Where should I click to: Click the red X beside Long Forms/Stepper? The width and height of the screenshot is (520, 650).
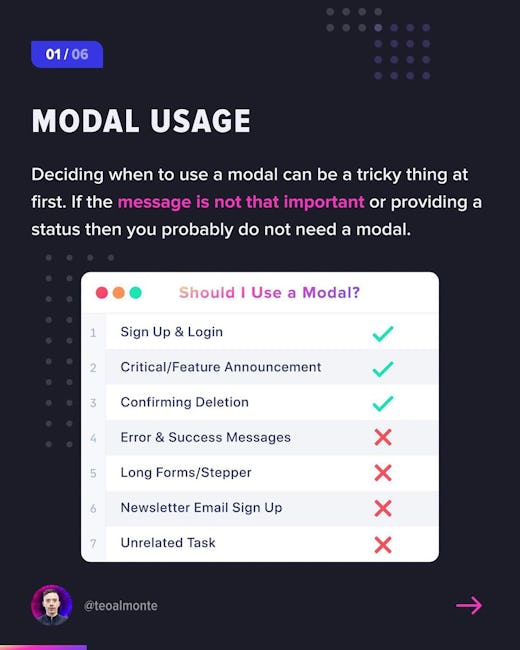tap(383, 473)
